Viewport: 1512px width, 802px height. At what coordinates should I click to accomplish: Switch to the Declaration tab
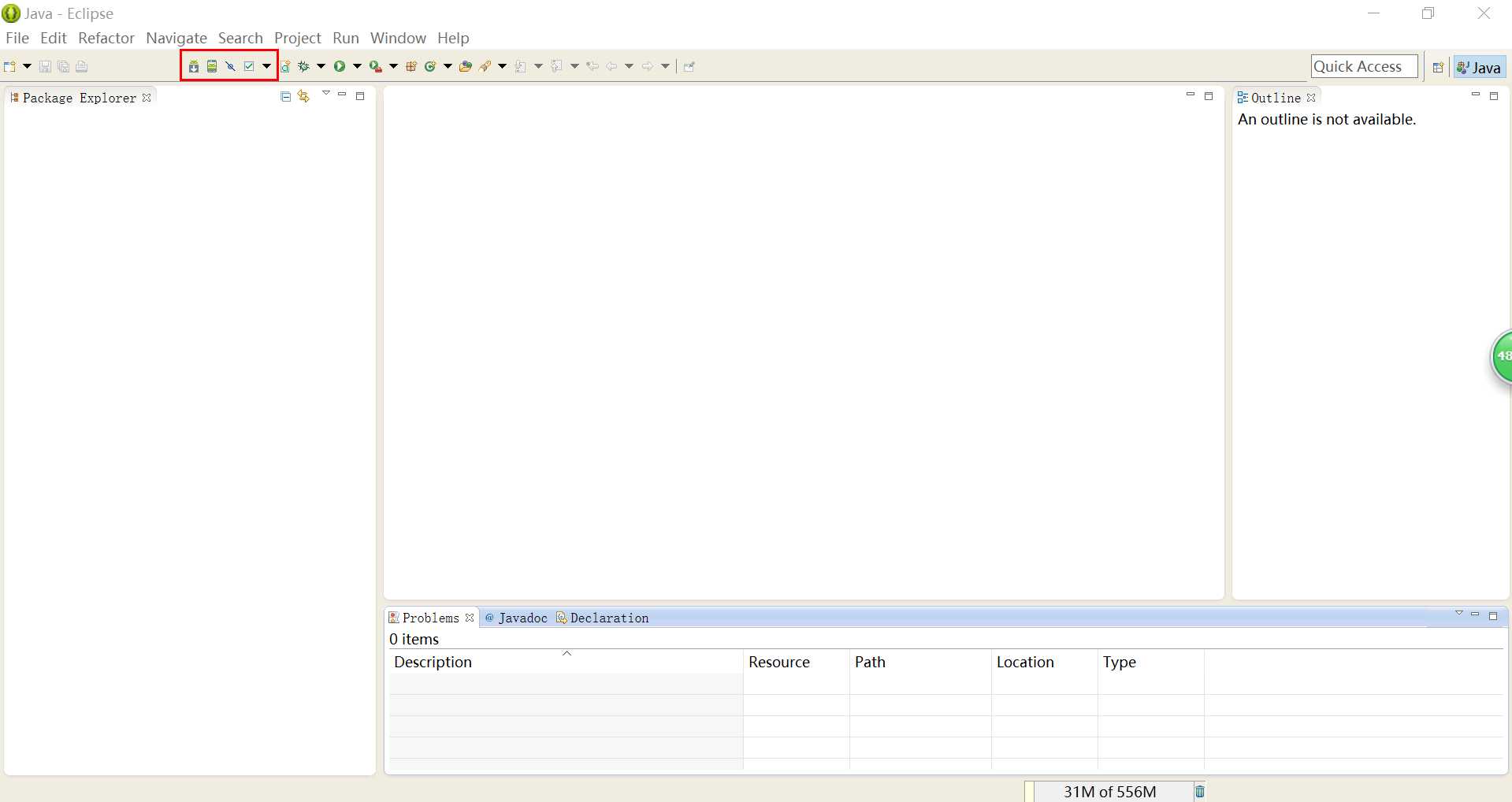coord(603,618)
